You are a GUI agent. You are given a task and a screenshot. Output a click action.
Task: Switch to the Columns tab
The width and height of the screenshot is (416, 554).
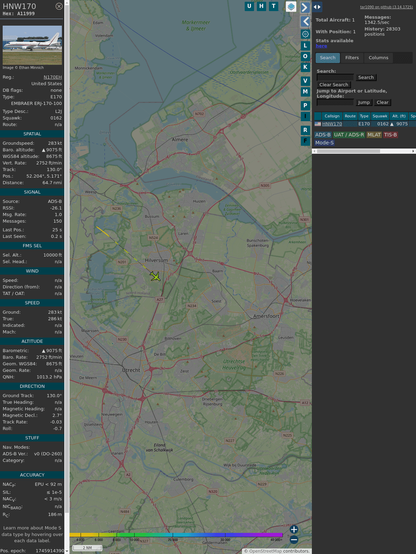click(378, 58)
